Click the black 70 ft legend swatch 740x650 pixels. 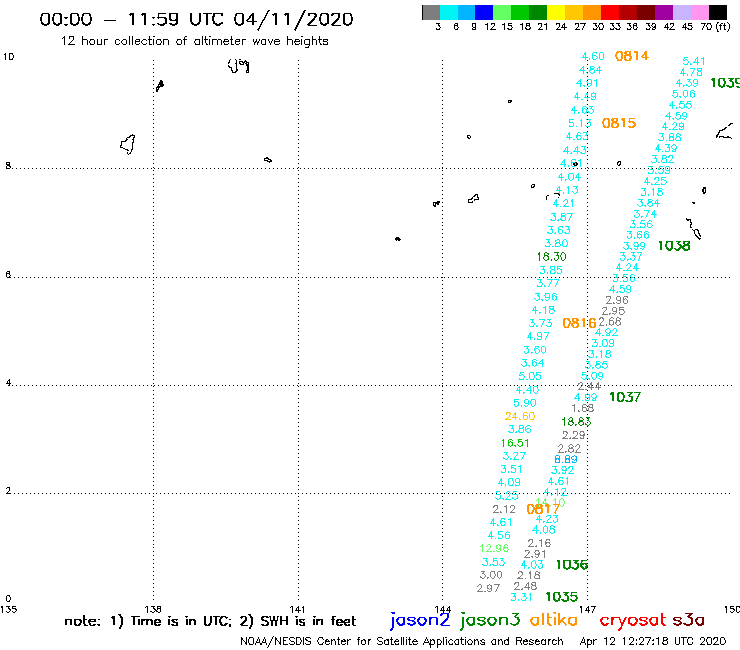click(717, 12)
